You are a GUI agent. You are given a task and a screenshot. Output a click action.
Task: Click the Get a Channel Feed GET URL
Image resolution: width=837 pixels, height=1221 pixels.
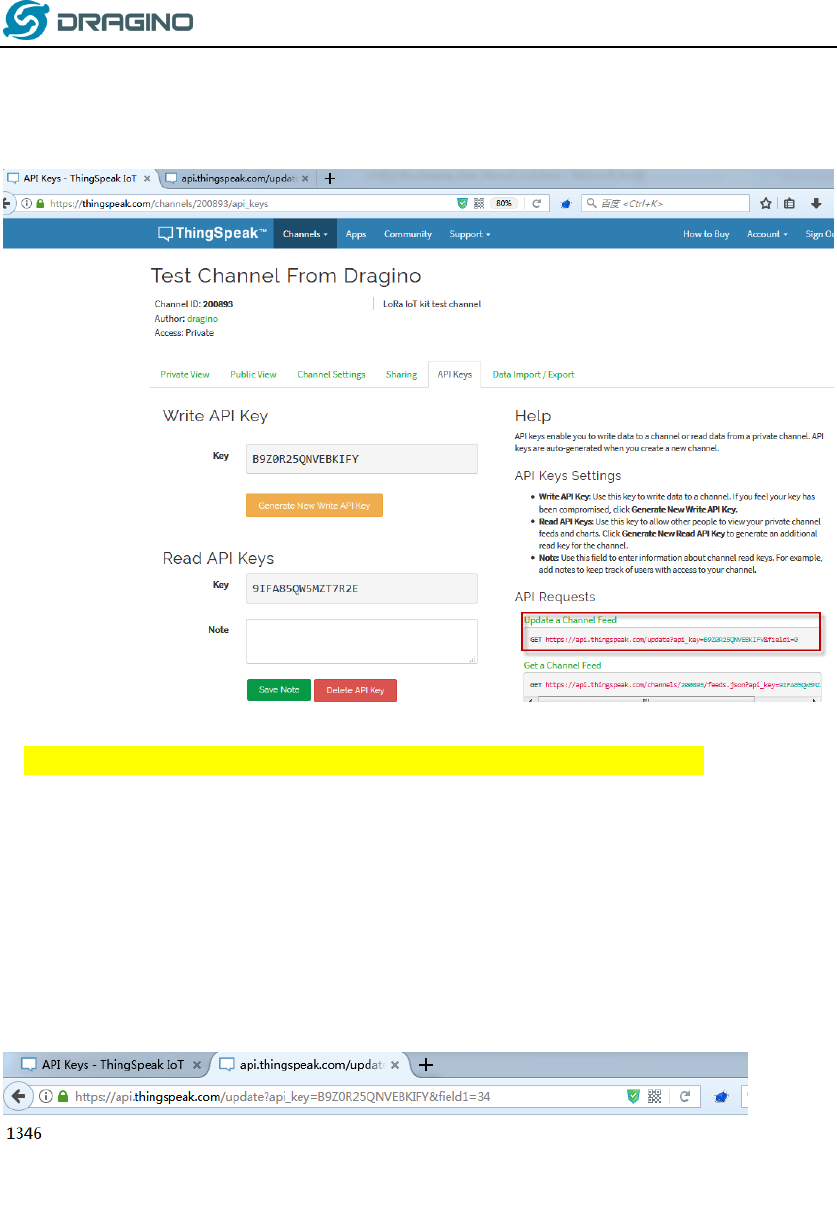click(677, 685)
